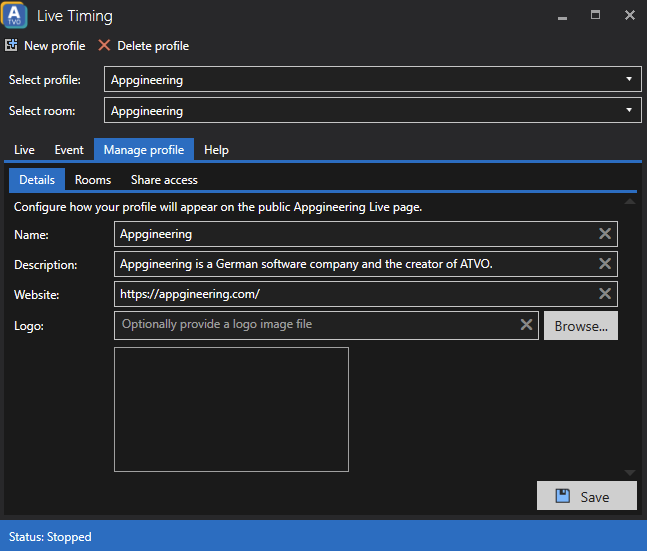Click the New profile plus icon
Image resolution: width=647 pixels, height=551 pixels.
(11, 45)
